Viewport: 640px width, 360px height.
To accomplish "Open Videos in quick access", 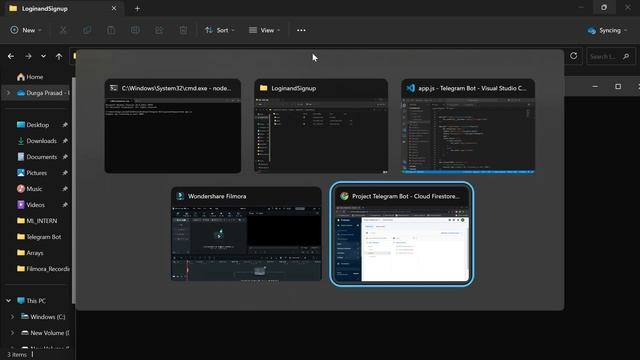I will click(31, 205).
